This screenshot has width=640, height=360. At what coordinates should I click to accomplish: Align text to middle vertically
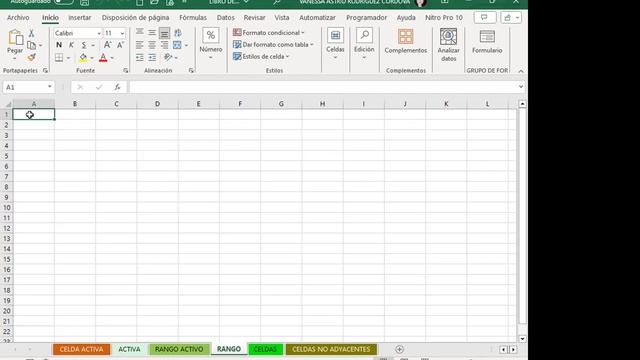(152, 33)
